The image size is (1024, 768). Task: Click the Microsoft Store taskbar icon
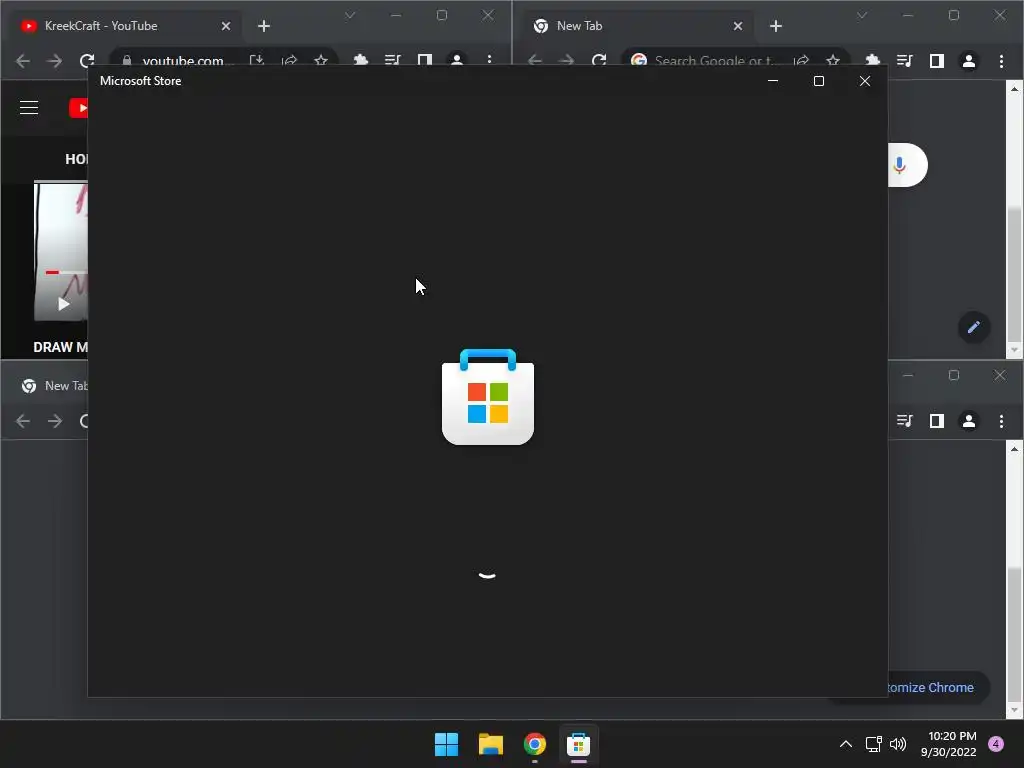click(579, 744)
